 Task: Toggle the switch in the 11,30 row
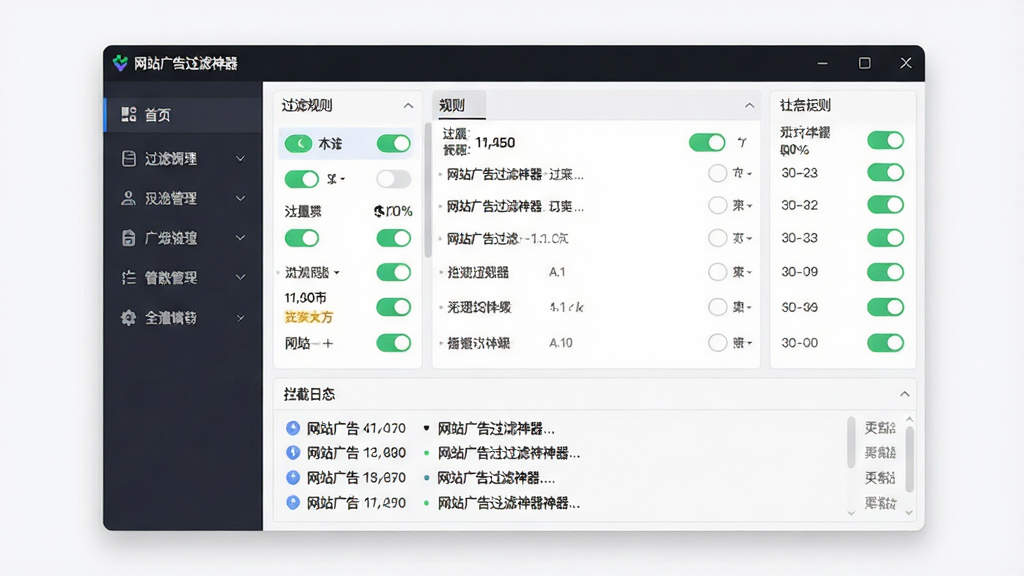[x=394, y=307]
